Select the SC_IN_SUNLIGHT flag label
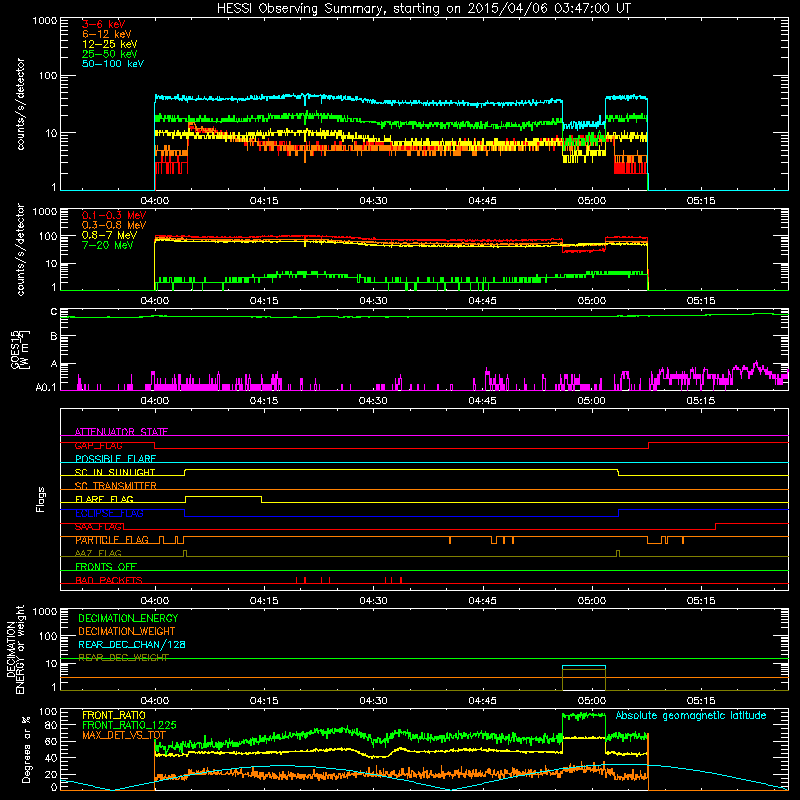The width and height of the screenshot is (800, 800). pos(115,472)
